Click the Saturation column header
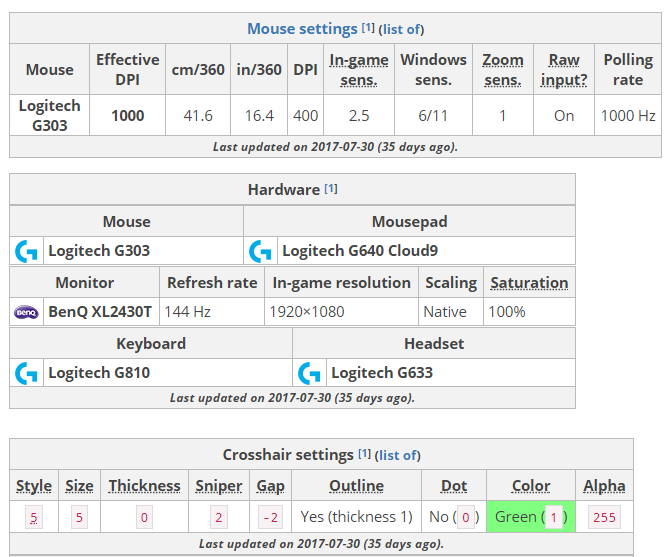665x557 pixels. tap(529, 283)
